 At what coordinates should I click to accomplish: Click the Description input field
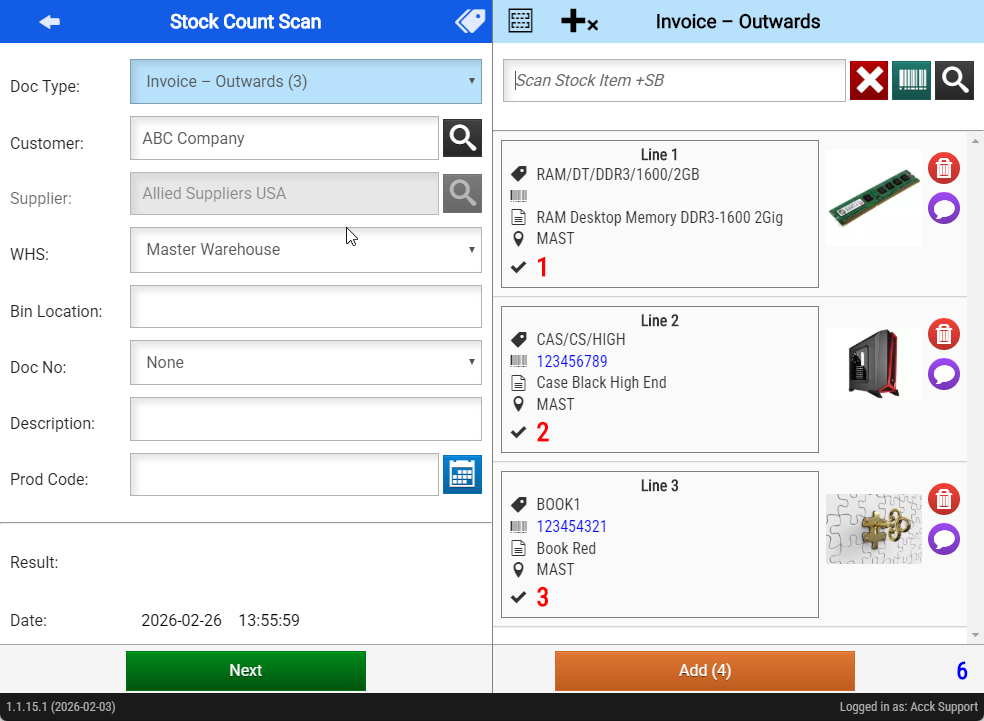point(306,419)
